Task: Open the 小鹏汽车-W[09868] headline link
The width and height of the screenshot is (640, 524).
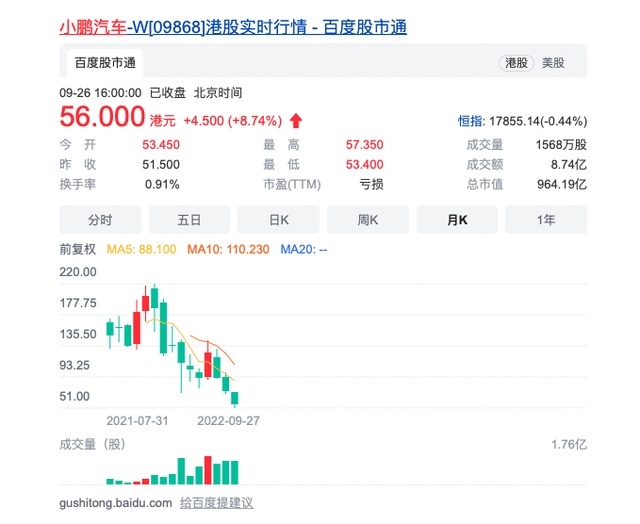Action: [x=233, y=27]
